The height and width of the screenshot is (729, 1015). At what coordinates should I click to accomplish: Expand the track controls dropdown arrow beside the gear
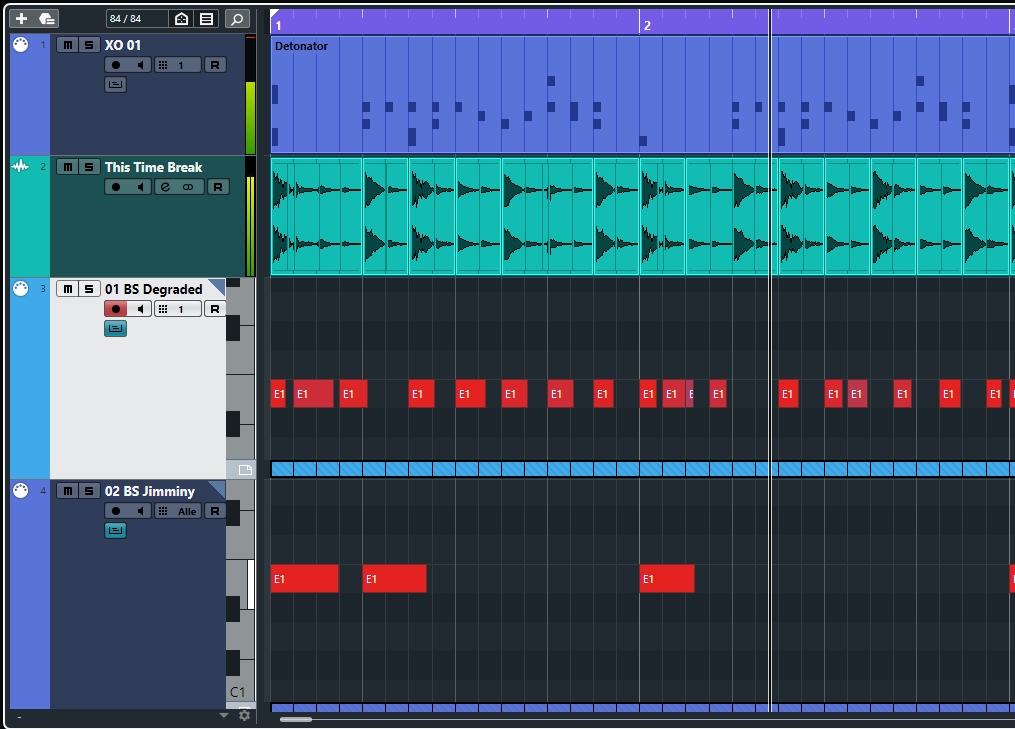224,716
